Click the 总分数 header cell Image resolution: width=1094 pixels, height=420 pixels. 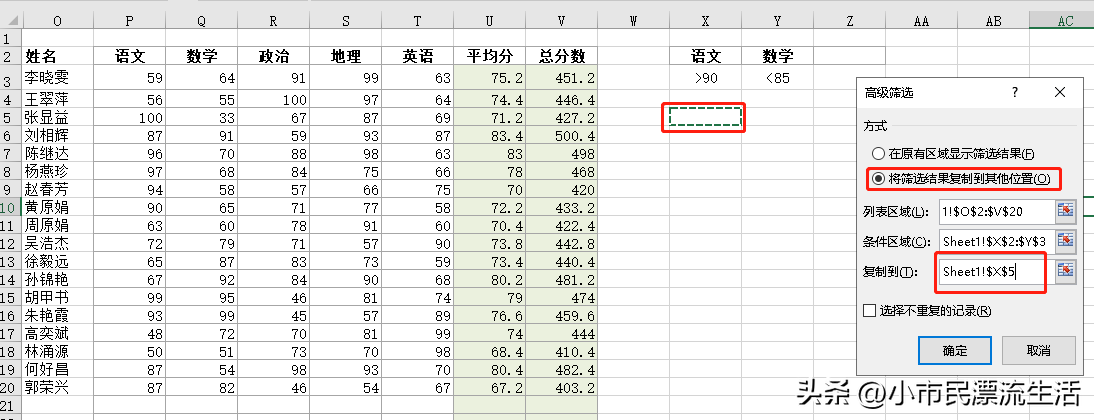pos(561,56)
